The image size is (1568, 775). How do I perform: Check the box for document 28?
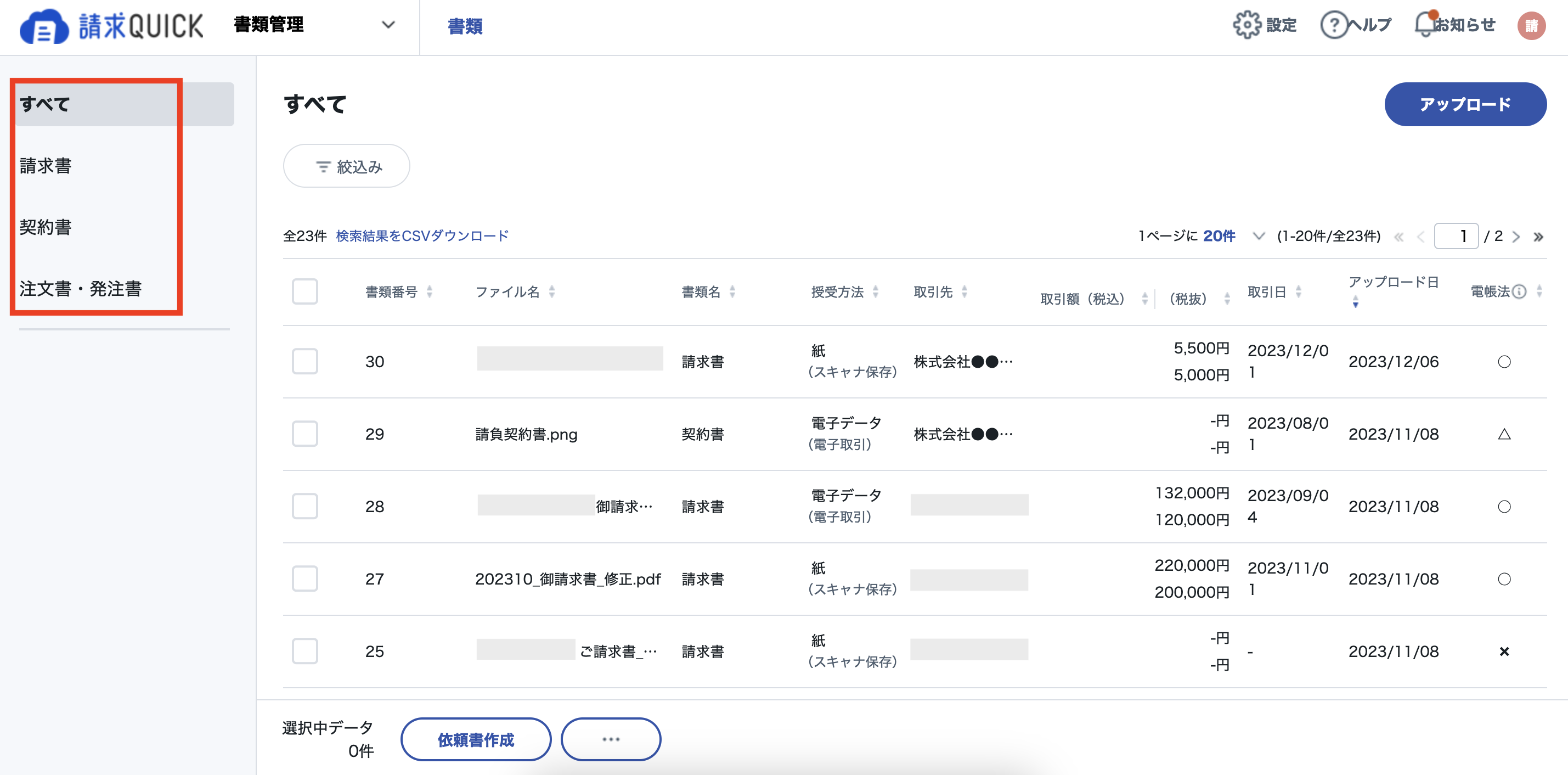304,507
